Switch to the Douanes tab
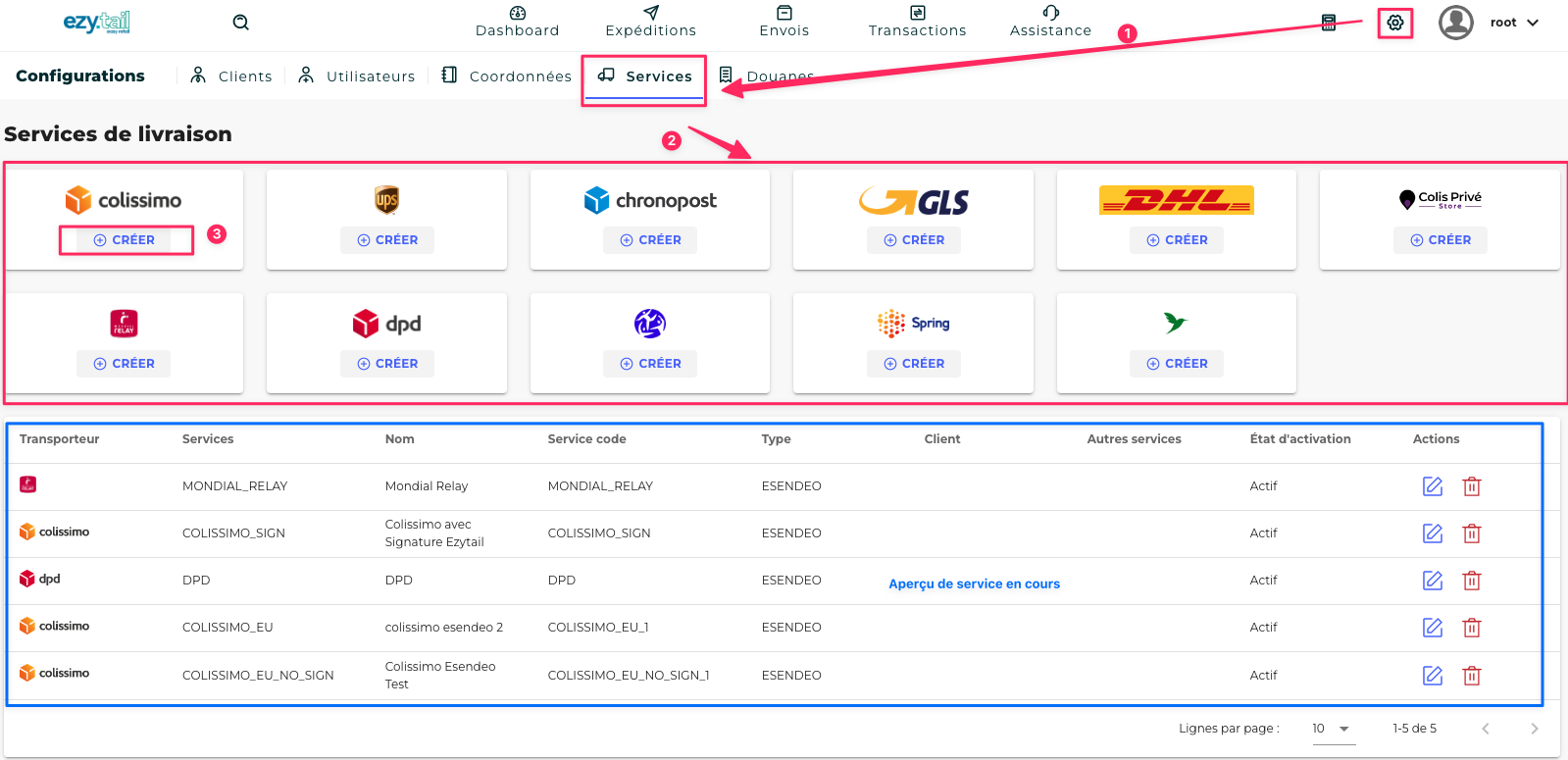The width and height of the screenshot is (1568, 760). (766, 76)
